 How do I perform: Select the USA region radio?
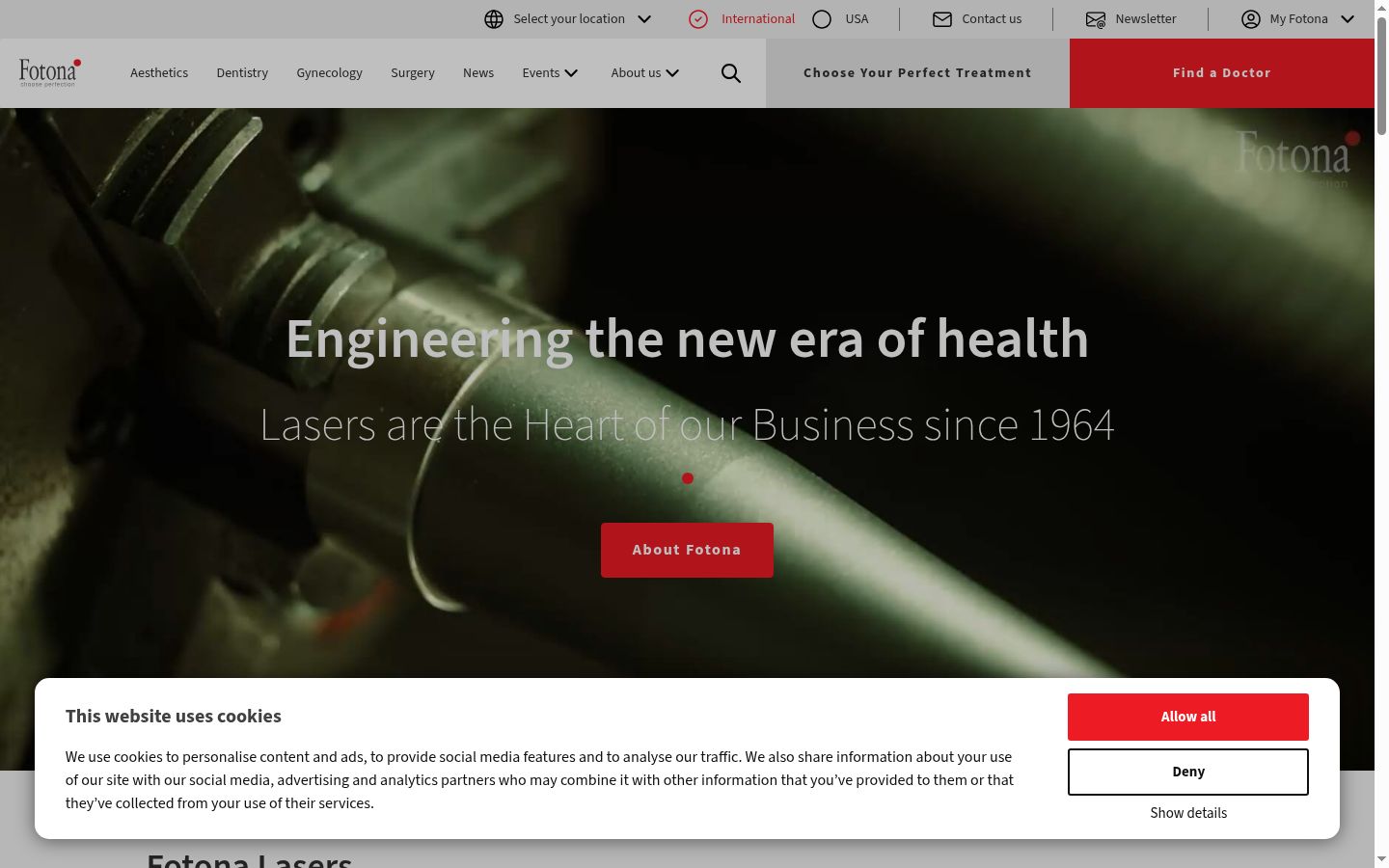[x=822, y=19]
